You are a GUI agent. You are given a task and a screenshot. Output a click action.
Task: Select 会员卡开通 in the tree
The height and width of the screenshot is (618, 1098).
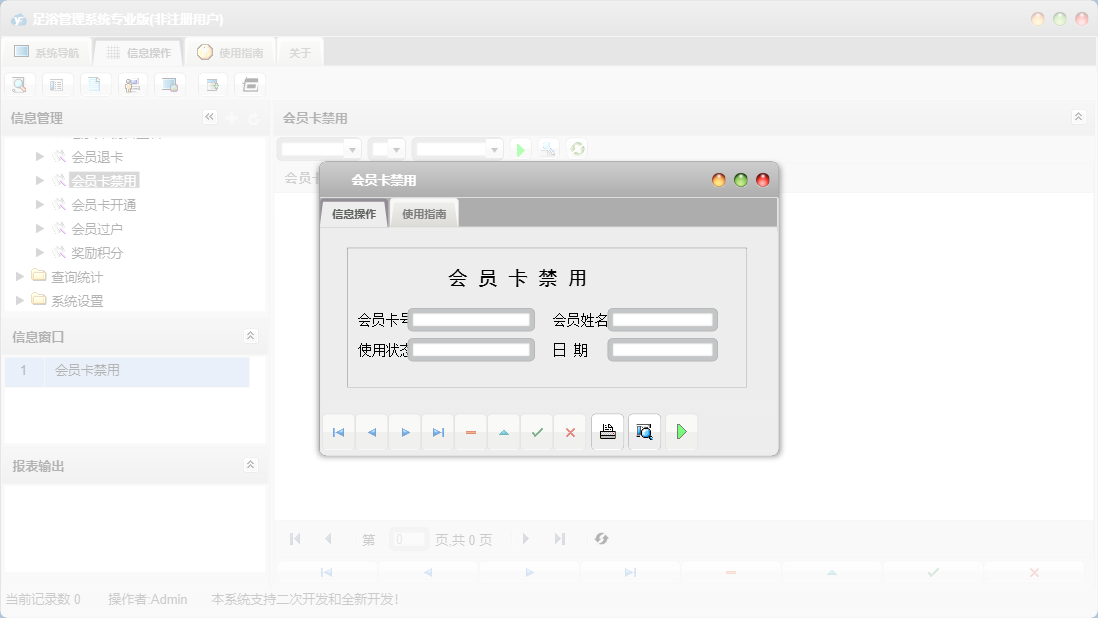[102, 204]
